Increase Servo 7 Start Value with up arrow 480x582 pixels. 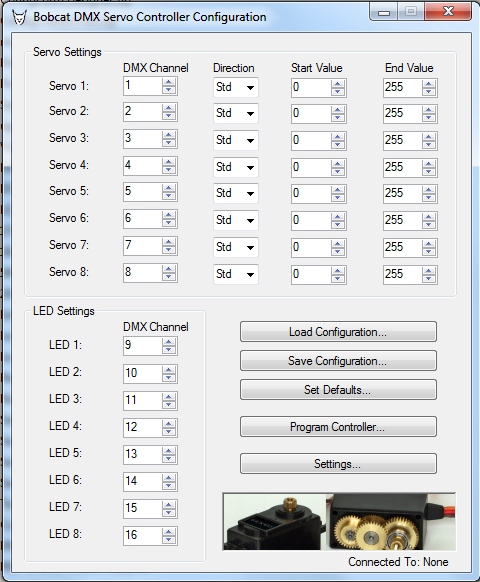point(338,243)
